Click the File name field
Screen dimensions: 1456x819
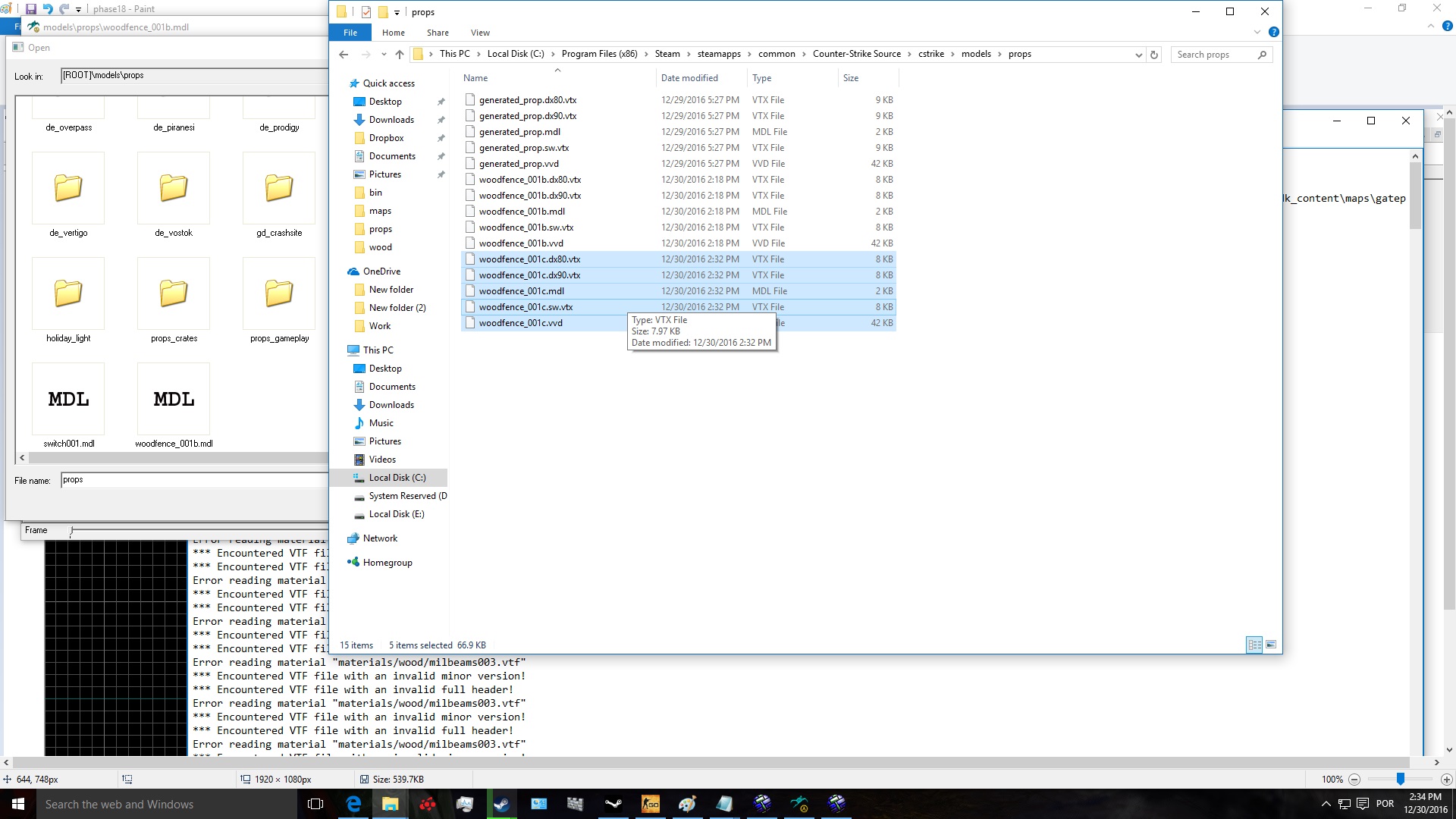(194, 480)
